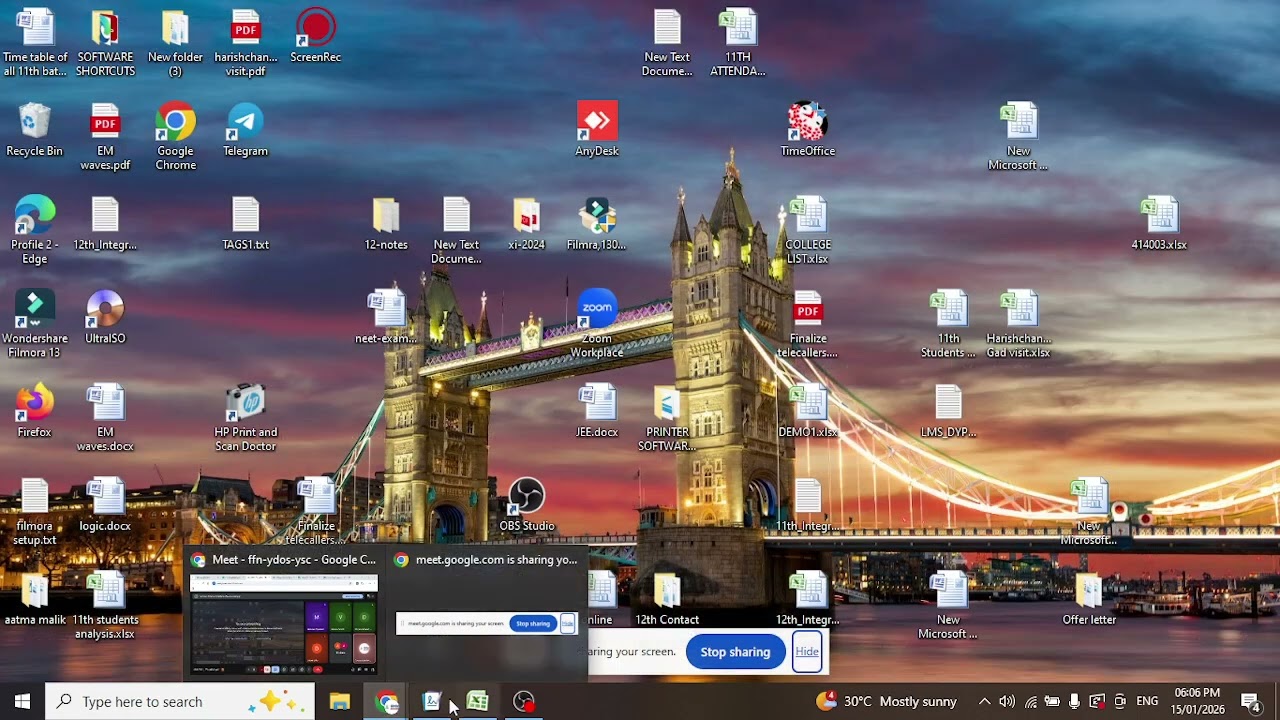
Task: Select the 12th Contact folder icon
Action: (x=667, y=599)
